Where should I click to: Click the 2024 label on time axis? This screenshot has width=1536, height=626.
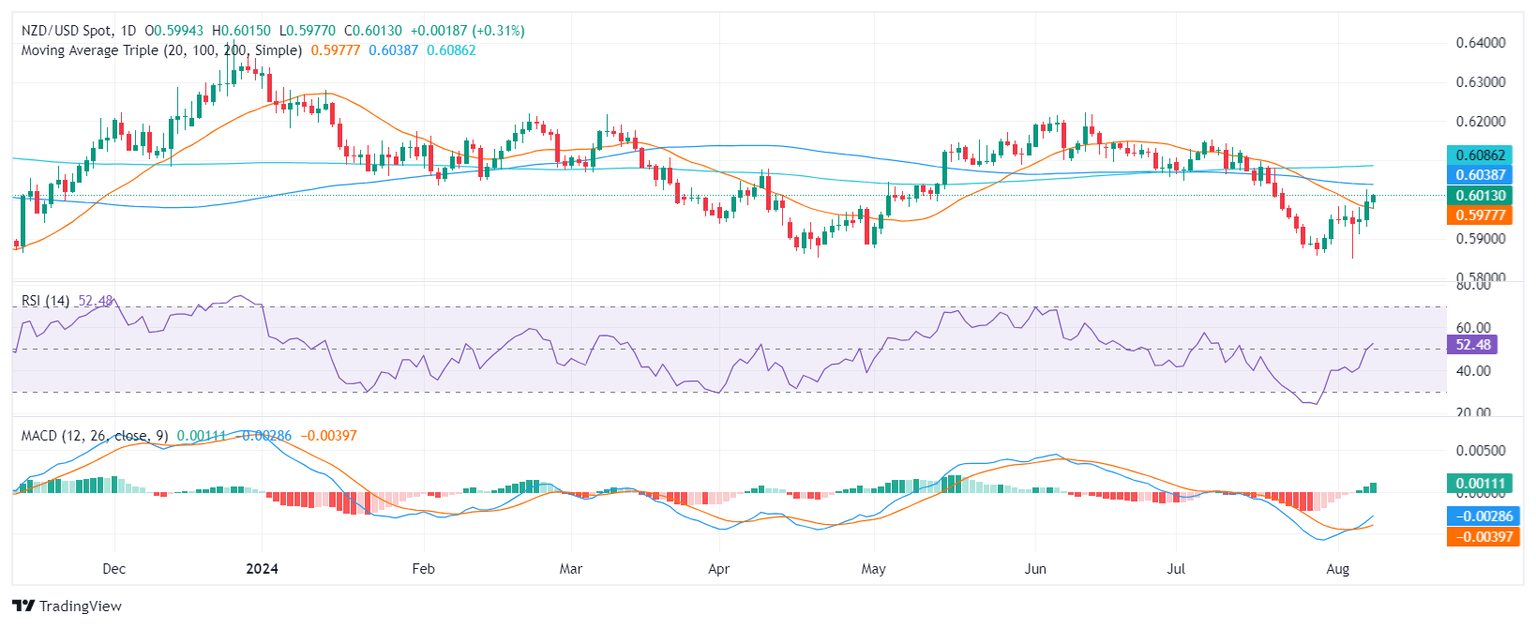point(261,569)
